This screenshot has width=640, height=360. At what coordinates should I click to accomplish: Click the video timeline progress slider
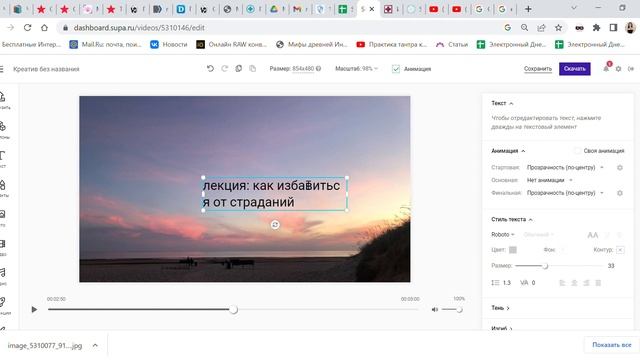(233, 309)
